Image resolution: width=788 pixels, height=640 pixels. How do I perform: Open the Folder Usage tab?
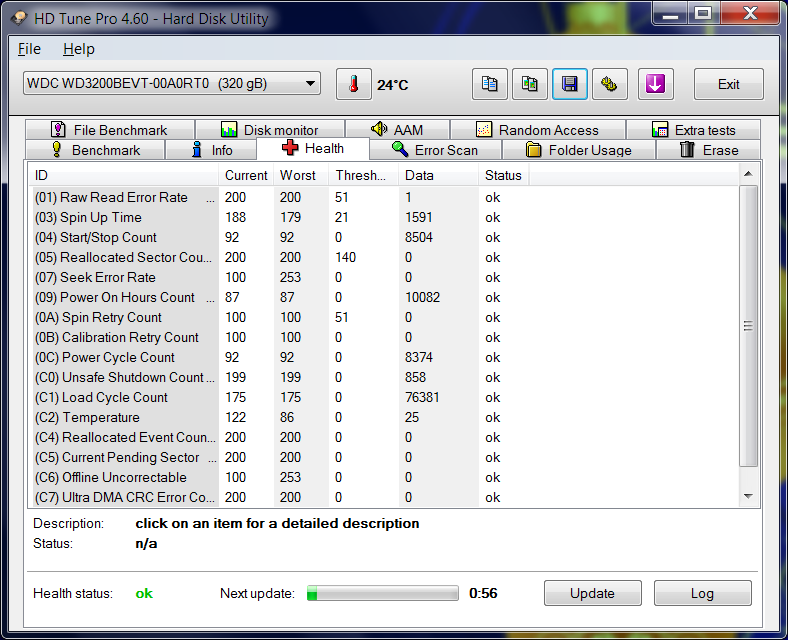click(579, 150)
